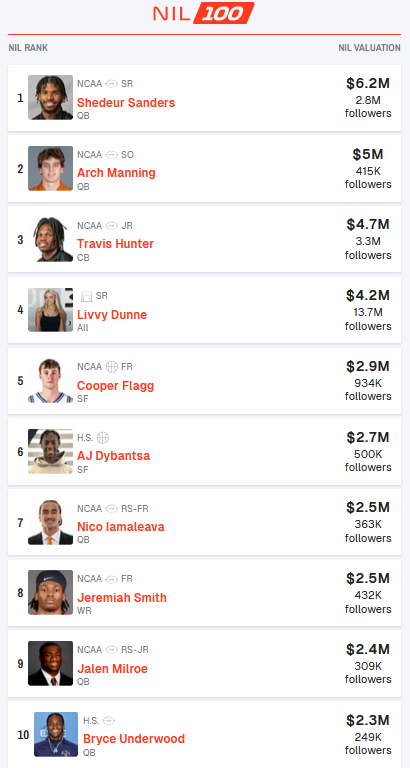View Nico Iamaleava profile link
410x768 pixels.
(121, 527)
